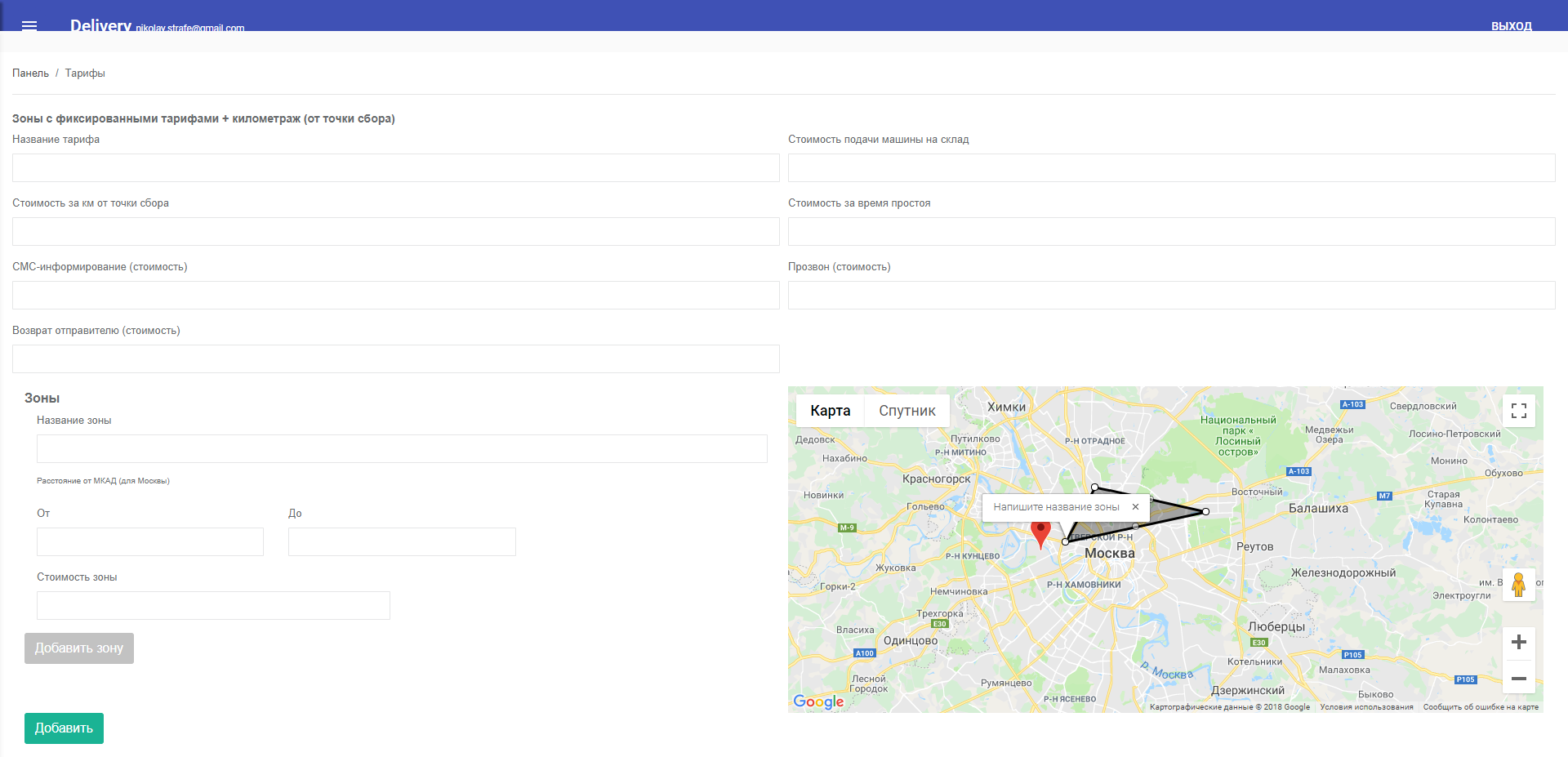Focus the Название тарифа field

pyautogui.click(x=396, y=167)
